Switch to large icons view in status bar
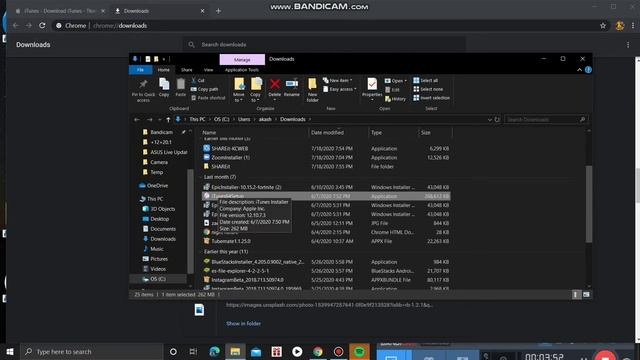Screen dimensions: 640x360 (586, 294)
